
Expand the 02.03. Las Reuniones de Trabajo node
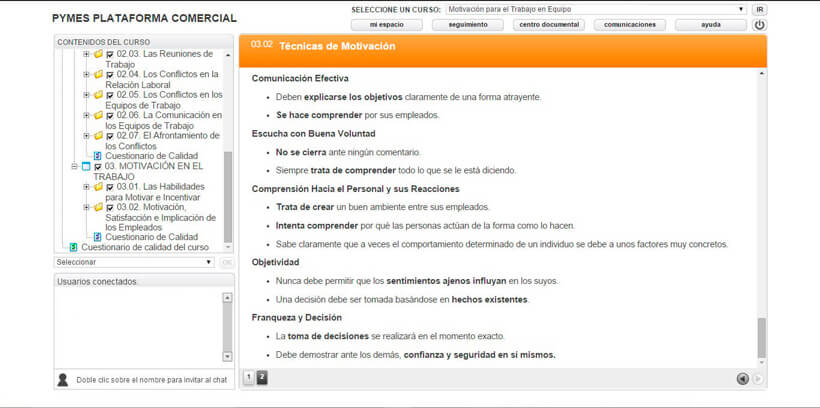click(86, 54)
